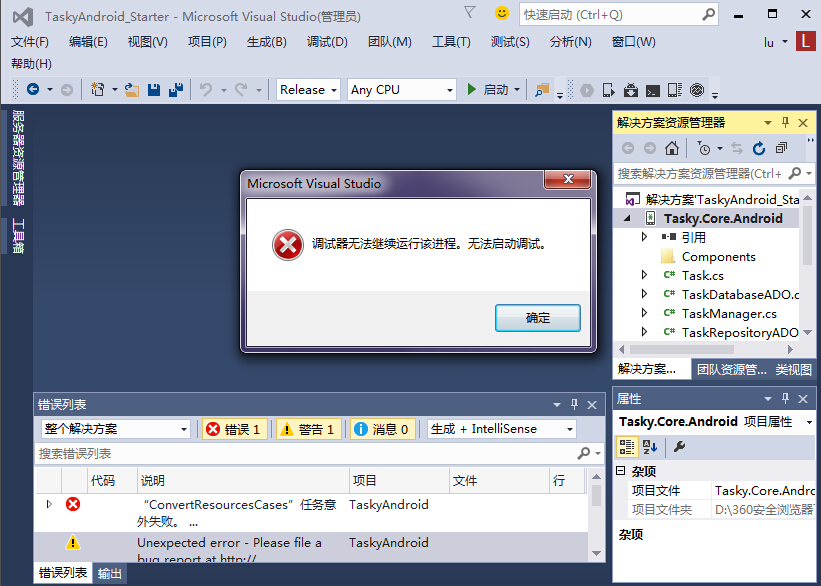Toggle the messages 0 filter button
The width and height of the screenshot is (821, 586).
(383, 429)
